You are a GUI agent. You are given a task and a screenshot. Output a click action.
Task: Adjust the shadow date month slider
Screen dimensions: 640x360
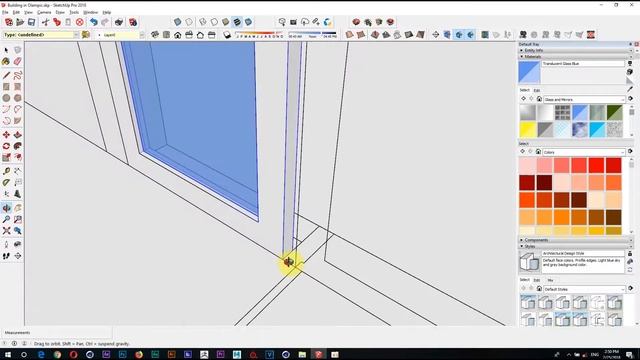pos(259,35)
